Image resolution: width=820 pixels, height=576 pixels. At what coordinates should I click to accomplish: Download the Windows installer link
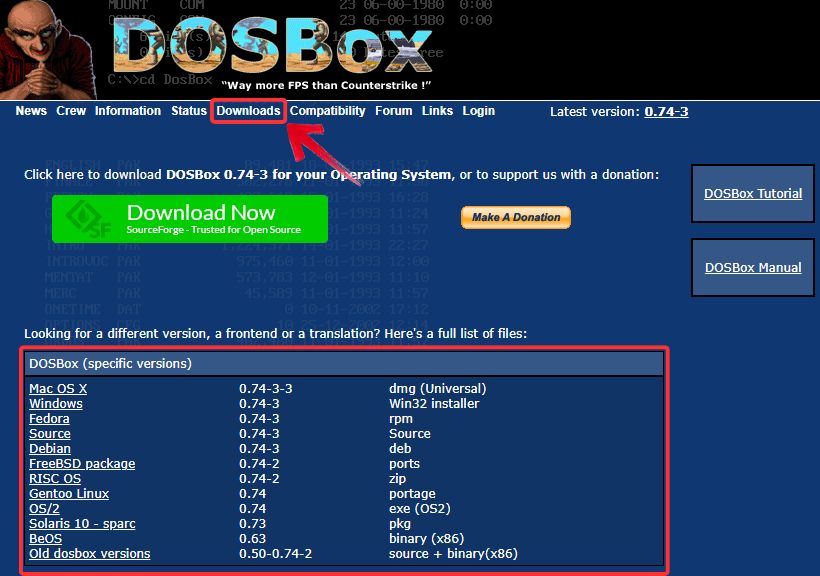[56, 404]
